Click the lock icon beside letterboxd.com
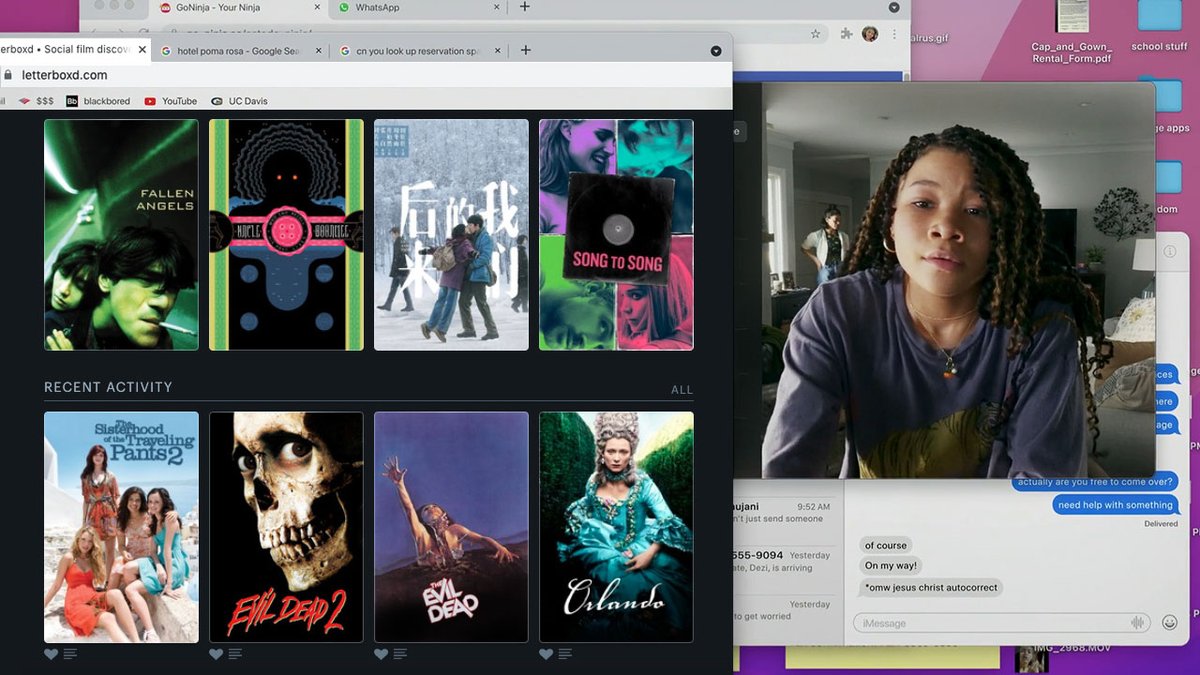 tap(8, 75)
